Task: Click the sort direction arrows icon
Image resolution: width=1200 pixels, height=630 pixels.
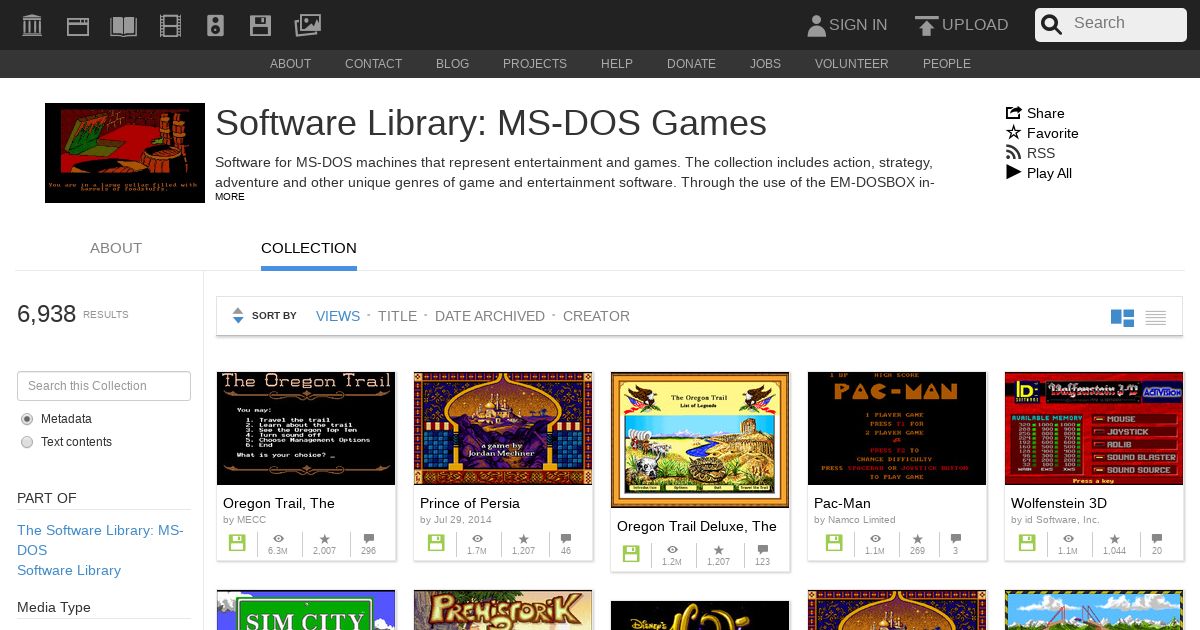Action: pyautogui.click(x=238, y=316)
